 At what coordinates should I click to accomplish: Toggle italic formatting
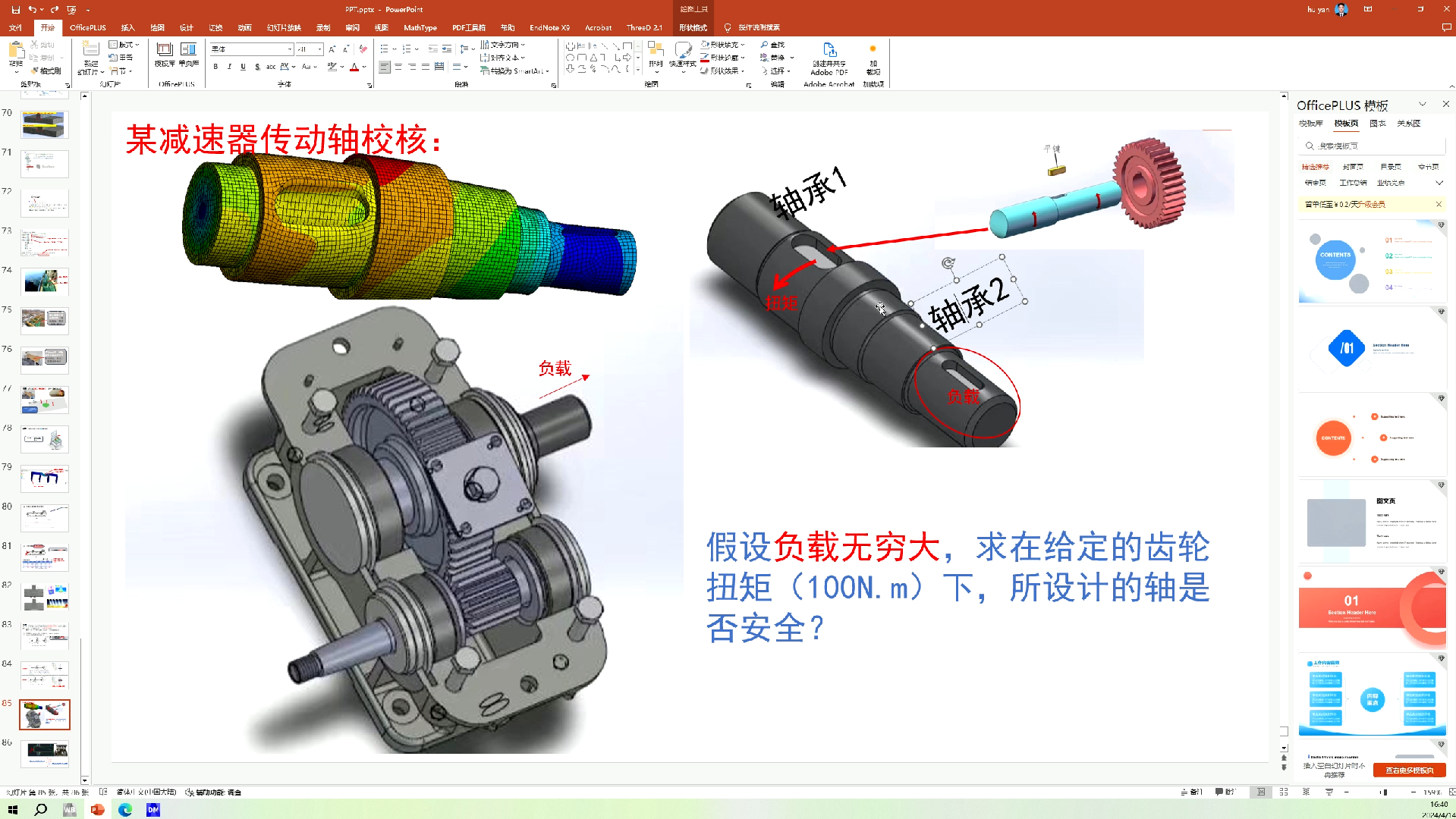click(229, 66)
